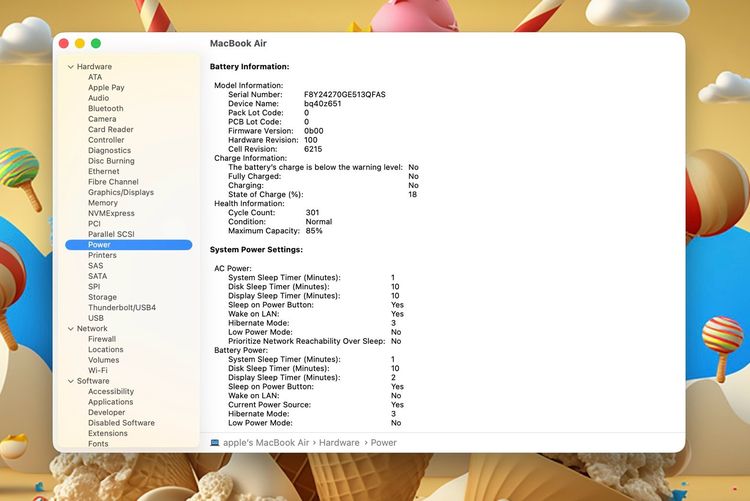Viewport: 750px width, 501px height.
Task: Open the Audio hardware entry
Action: pos(99,98)
